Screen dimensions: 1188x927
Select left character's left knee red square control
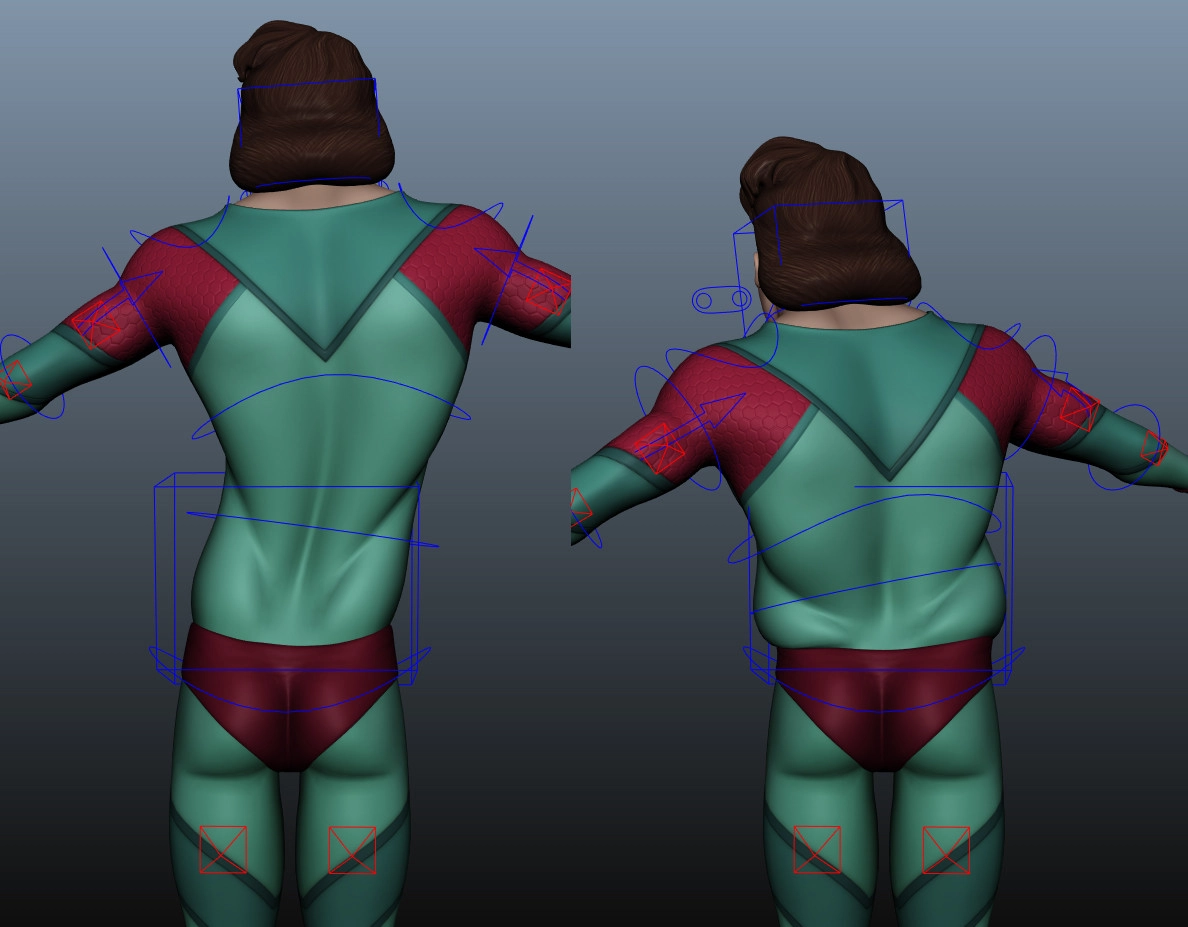point(223,849)
